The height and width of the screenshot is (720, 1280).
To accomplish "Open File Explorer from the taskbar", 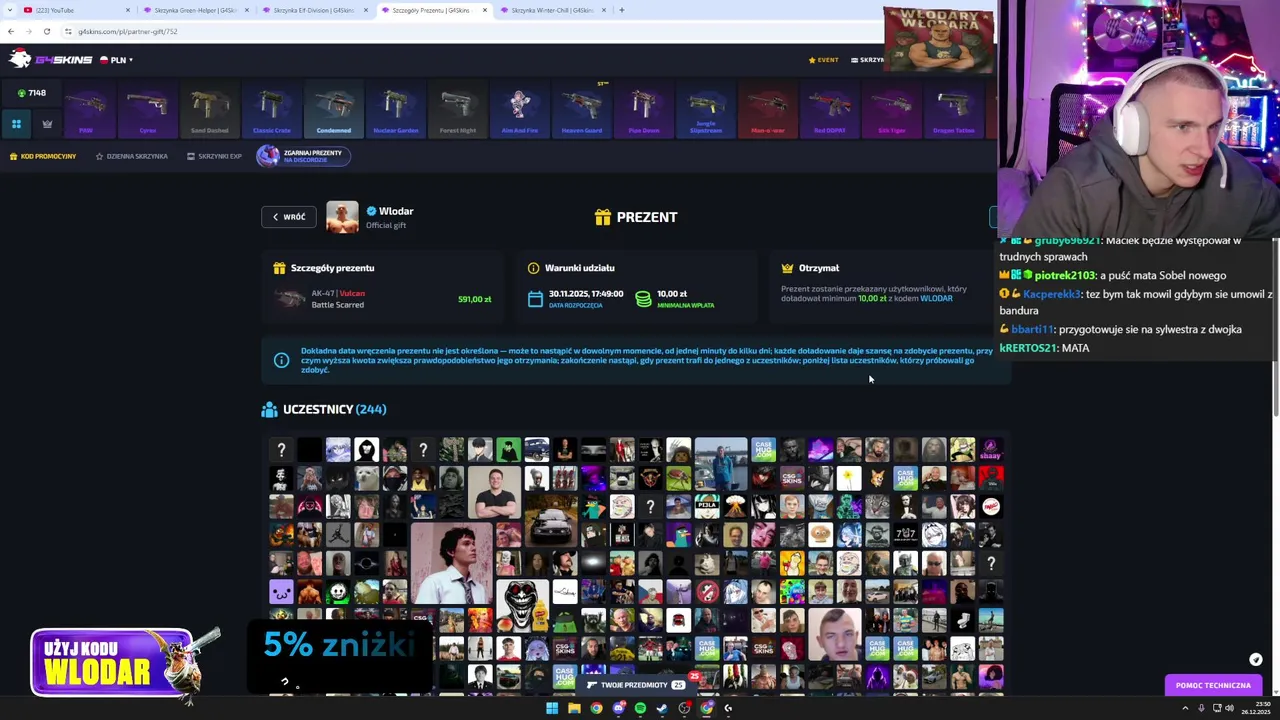I will pos(574,708).
